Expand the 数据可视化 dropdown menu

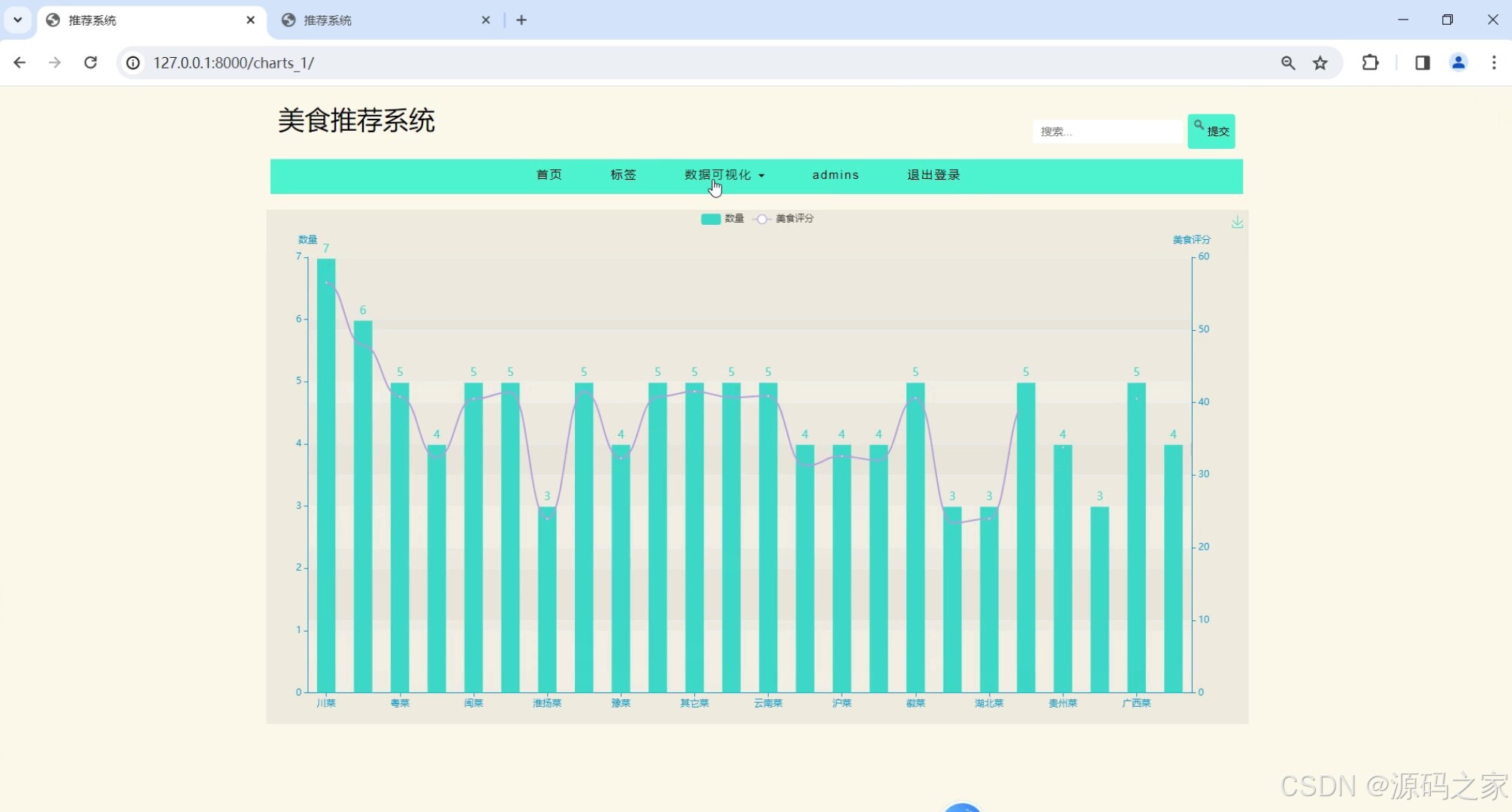[x=724, y=174]
